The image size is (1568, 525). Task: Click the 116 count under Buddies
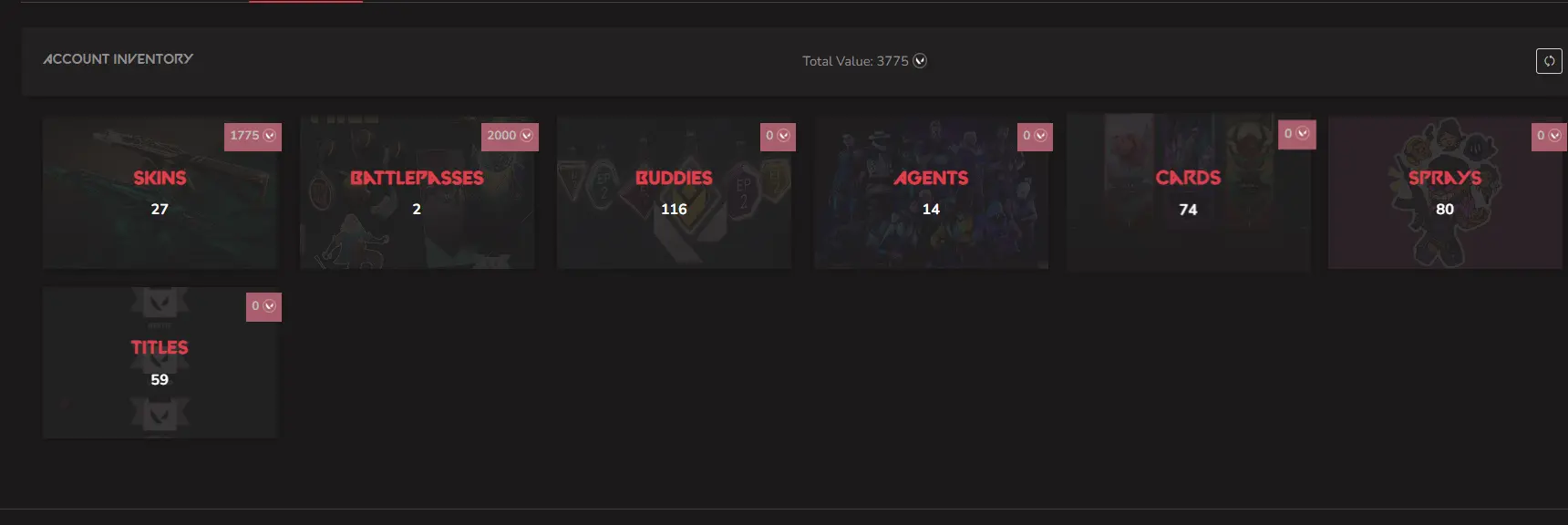coord(674,210)
